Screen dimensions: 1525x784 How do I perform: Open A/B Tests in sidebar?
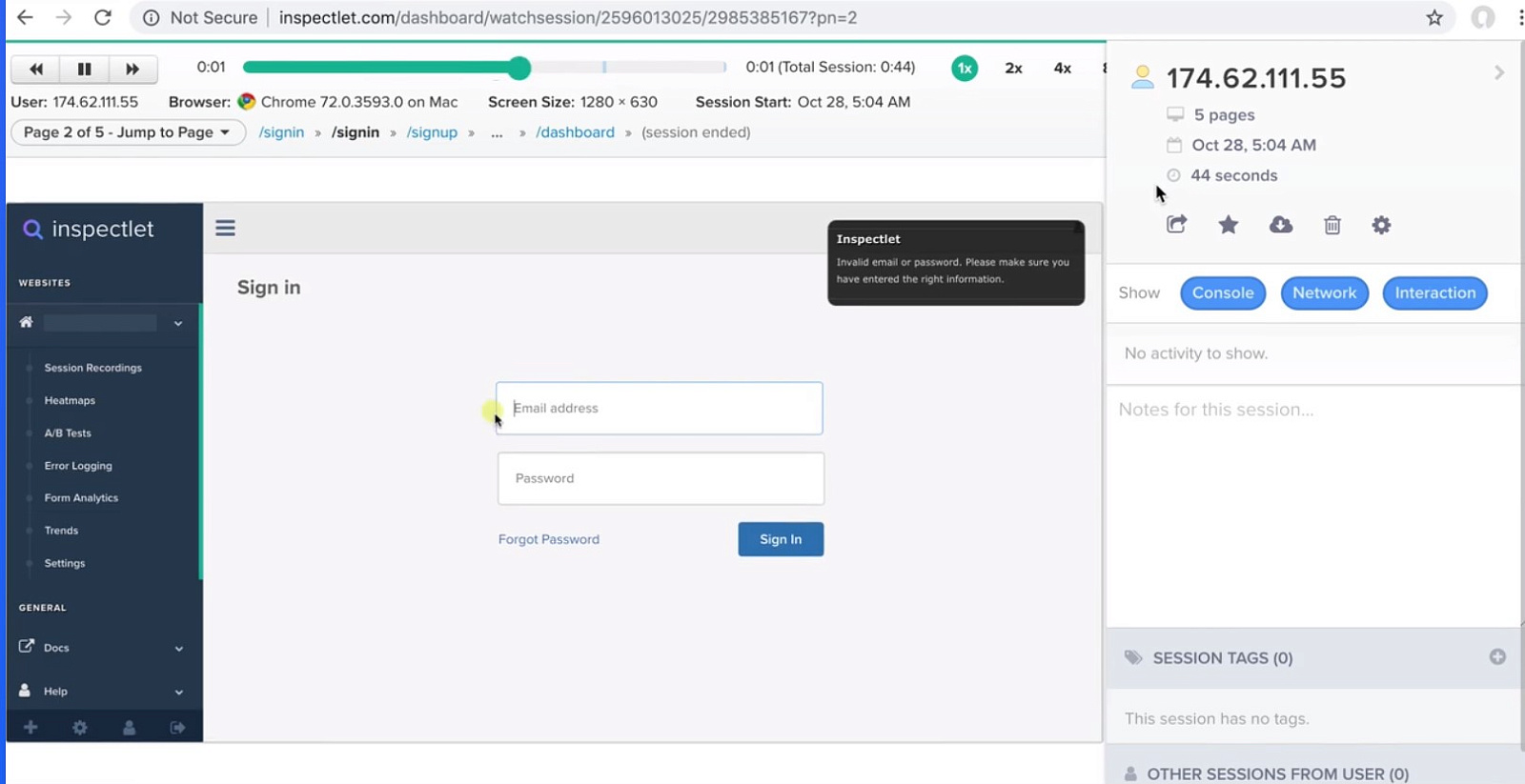pyautogui.click(x=68, y=432)
